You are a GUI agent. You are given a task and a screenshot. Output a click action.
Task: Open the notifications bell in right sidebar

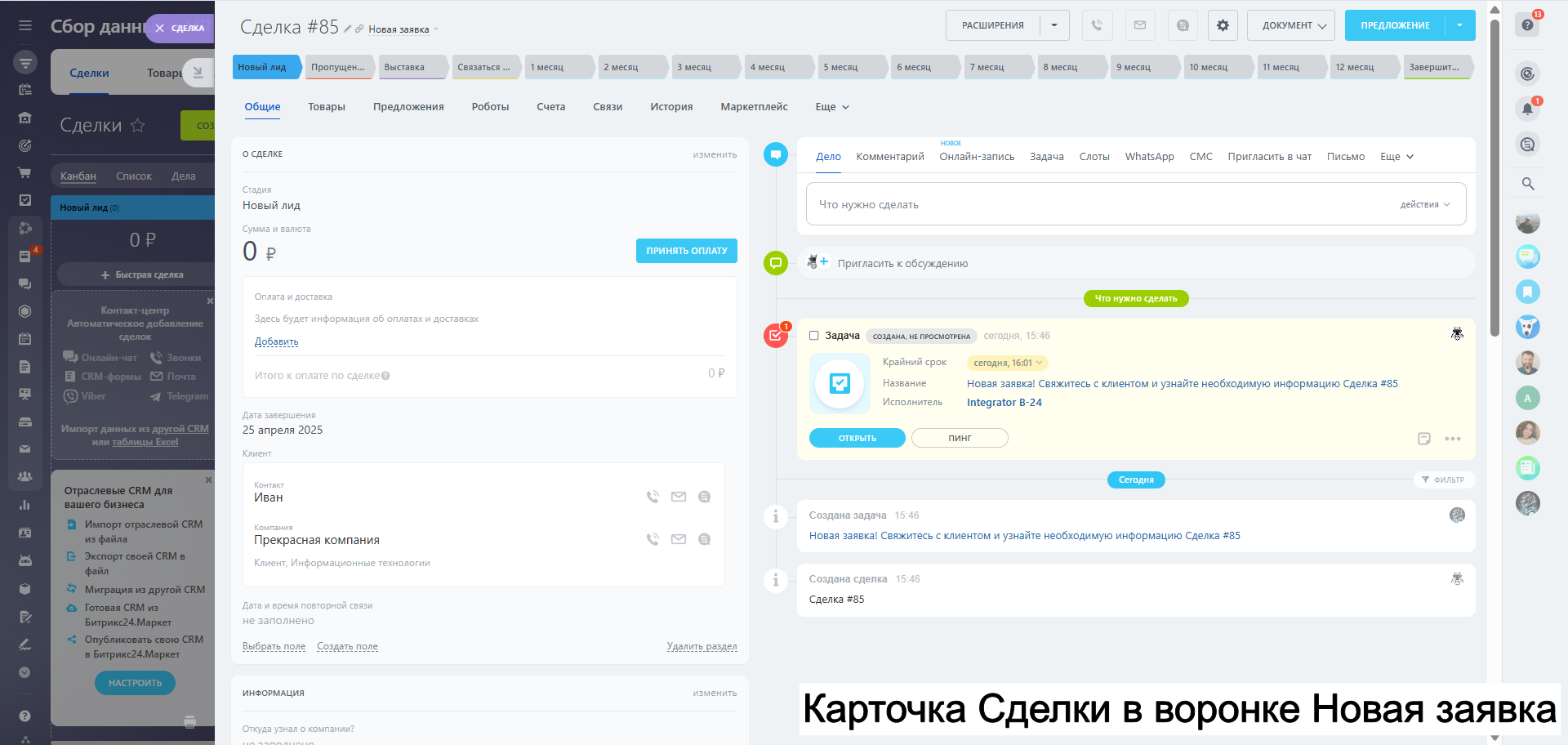(1527, 109)
